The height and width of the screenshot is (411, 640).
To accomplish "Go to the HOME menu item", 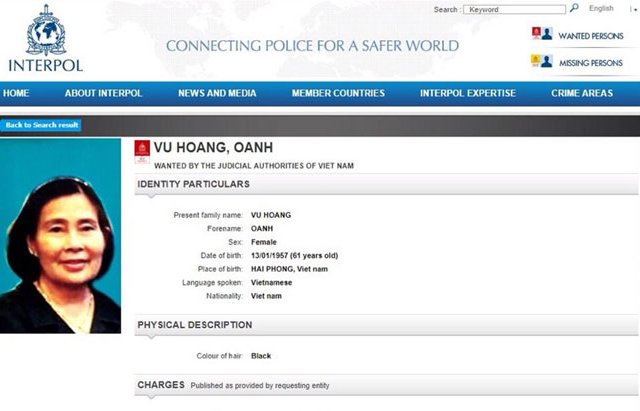I will (16, 93).
